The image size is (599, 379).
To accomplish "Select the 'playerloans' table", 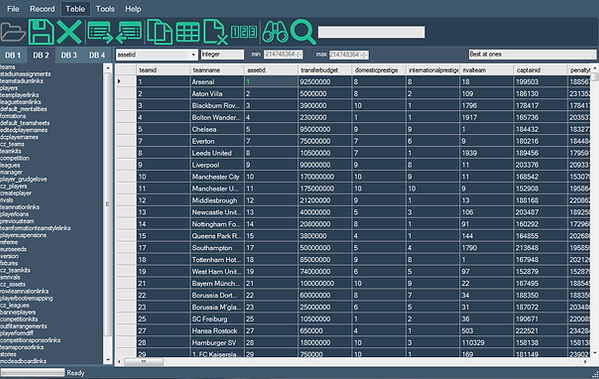I will tap(14, 214).
